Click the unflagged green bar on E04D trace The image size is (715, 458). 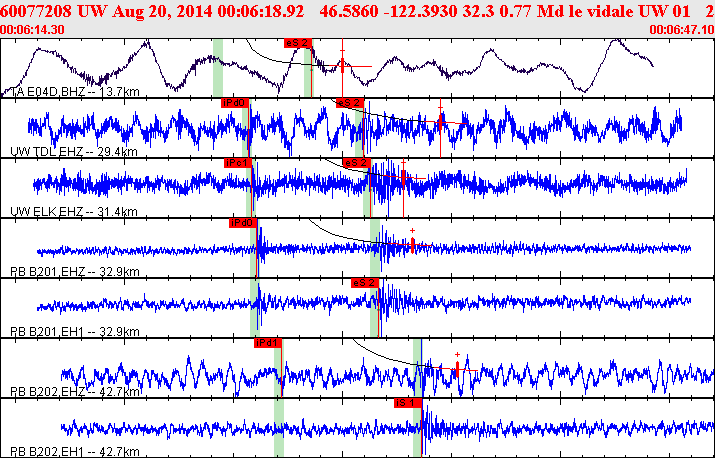tap(218, 68)
